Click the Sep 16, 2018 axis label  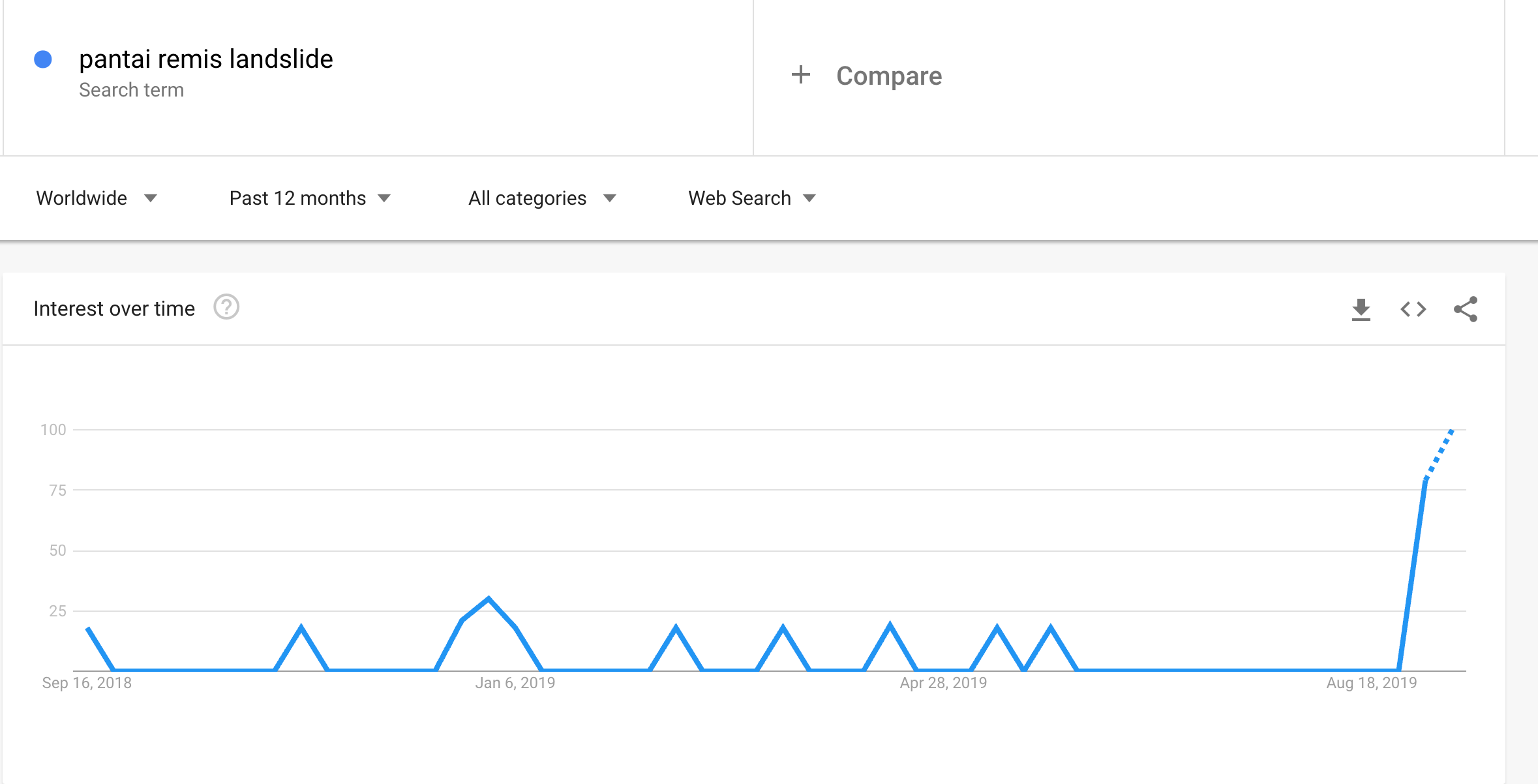tap(87, 683)
